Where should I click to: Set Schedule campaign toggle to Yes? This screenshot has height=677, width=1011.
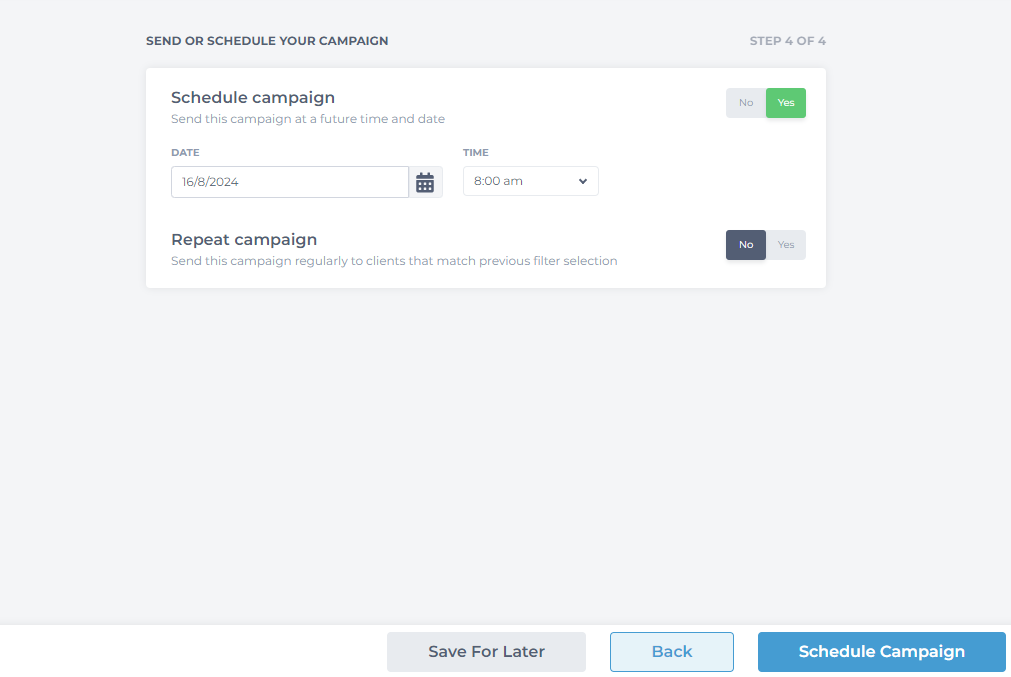tap(785, 103)
